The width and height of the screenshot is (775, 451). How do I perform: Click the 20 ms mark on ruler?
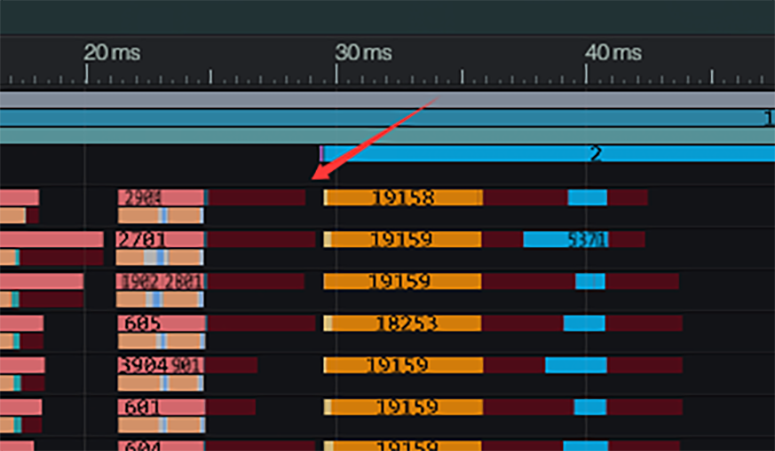(112, 52)
